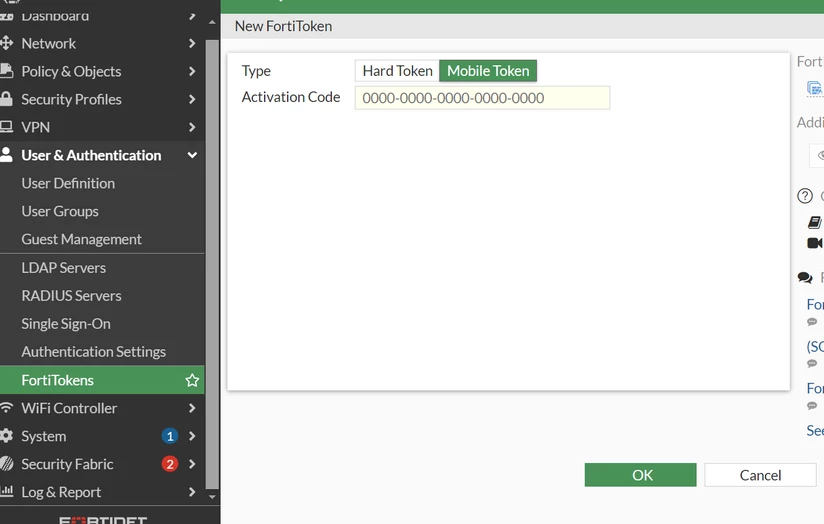Click the forum chat bubbles icon
The image size is (824, 524).
(805, 278)
